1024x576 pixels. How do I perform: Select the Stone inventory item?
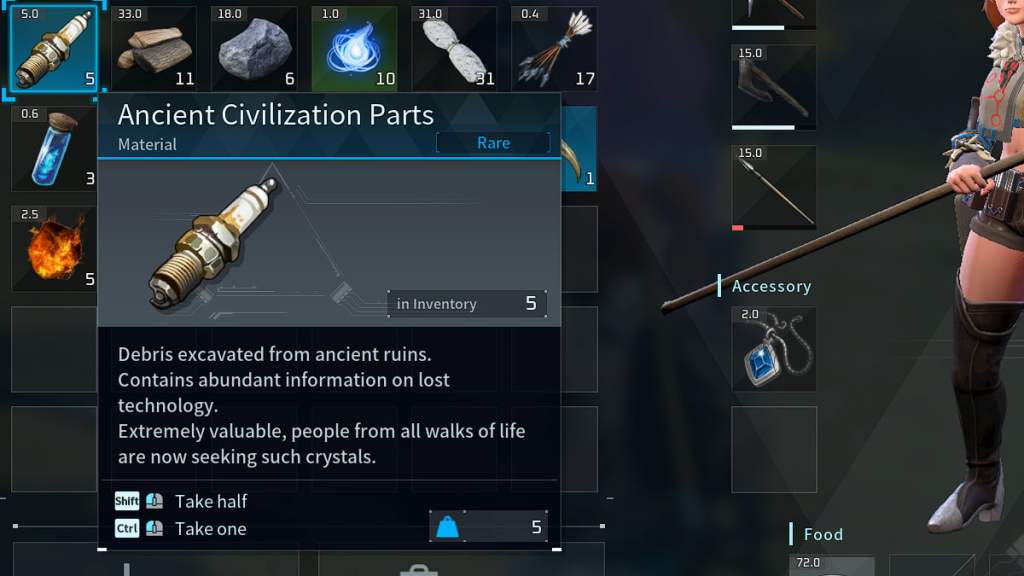[x=254, y=48]
